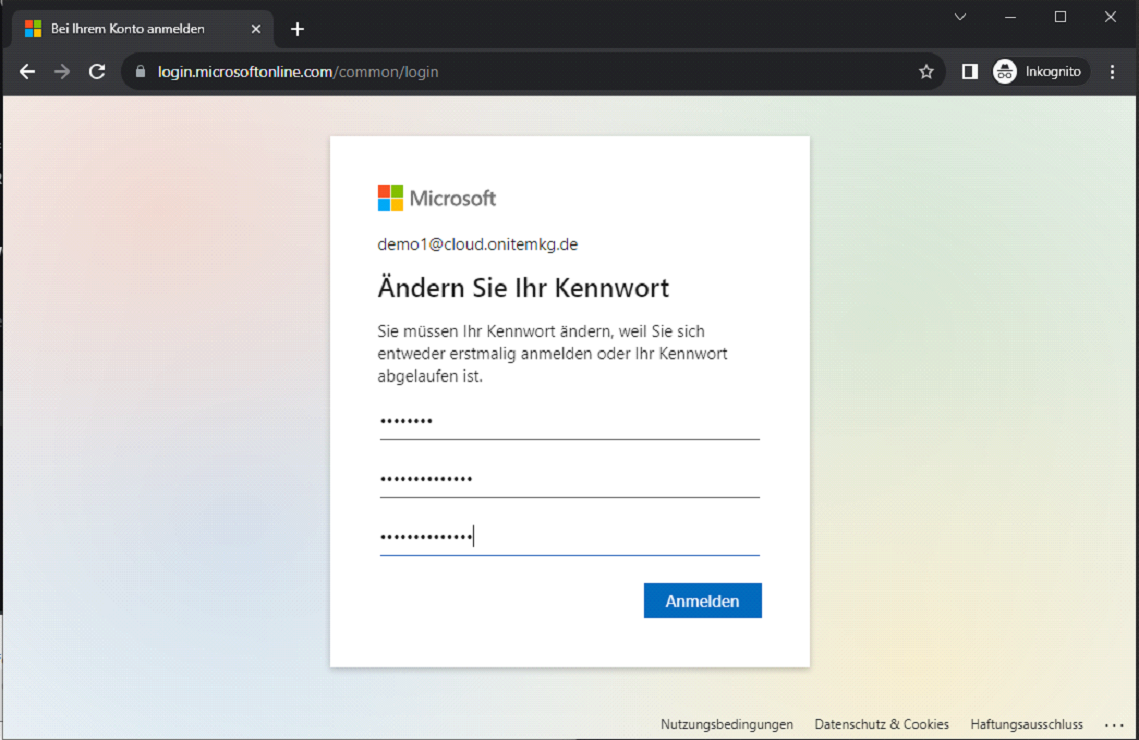
Task: Close the 'Bei Ihrem Konto anmelden' tab
Action: [x=256, y=29]
